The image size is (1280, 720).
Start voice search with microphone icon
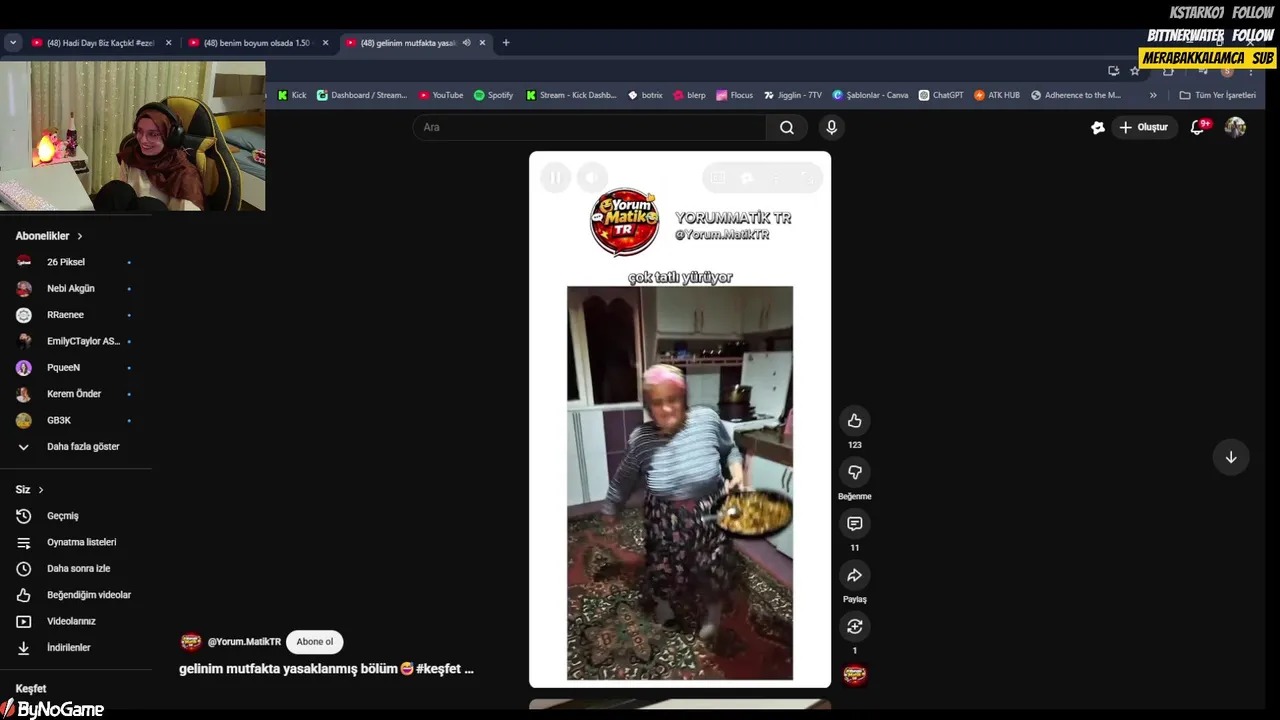tap(831, 127)
